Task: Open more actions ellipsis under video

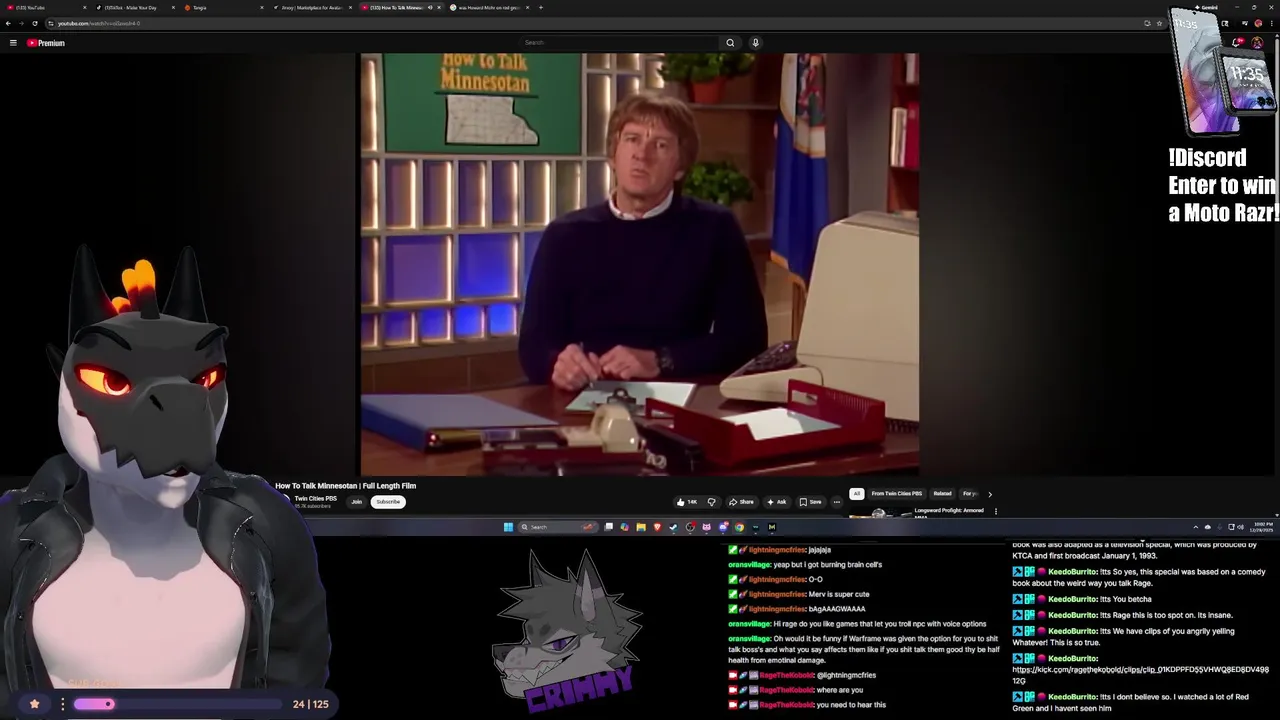Action: [837, 502]
